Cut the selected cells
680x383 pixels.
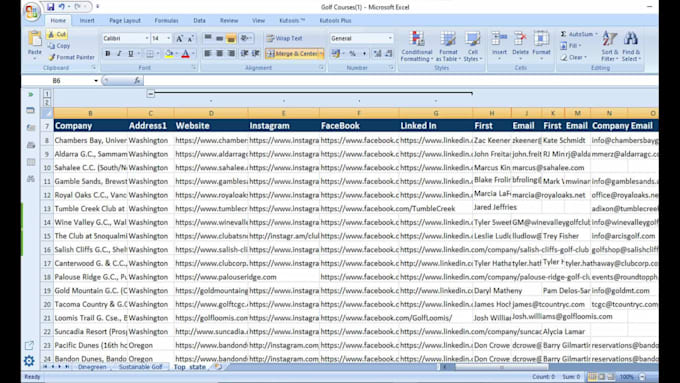57,34
